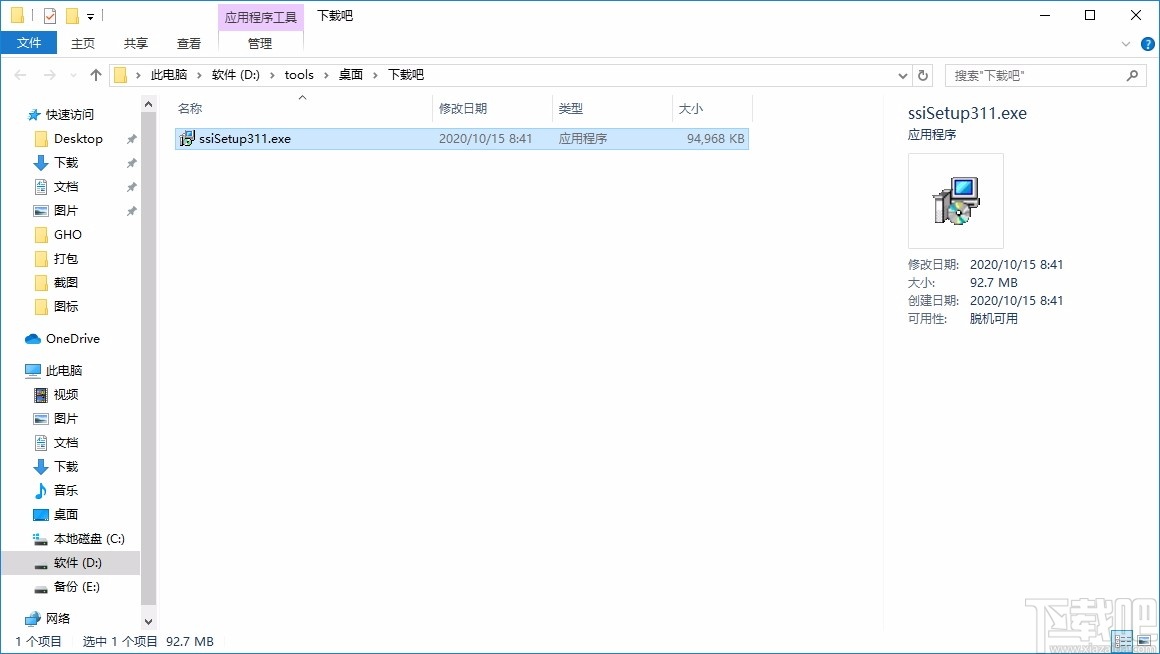The width and height of the screenshot is (1160, 654).
Task: Select the New folder quick access icon
Action: (x=70, y=15)
